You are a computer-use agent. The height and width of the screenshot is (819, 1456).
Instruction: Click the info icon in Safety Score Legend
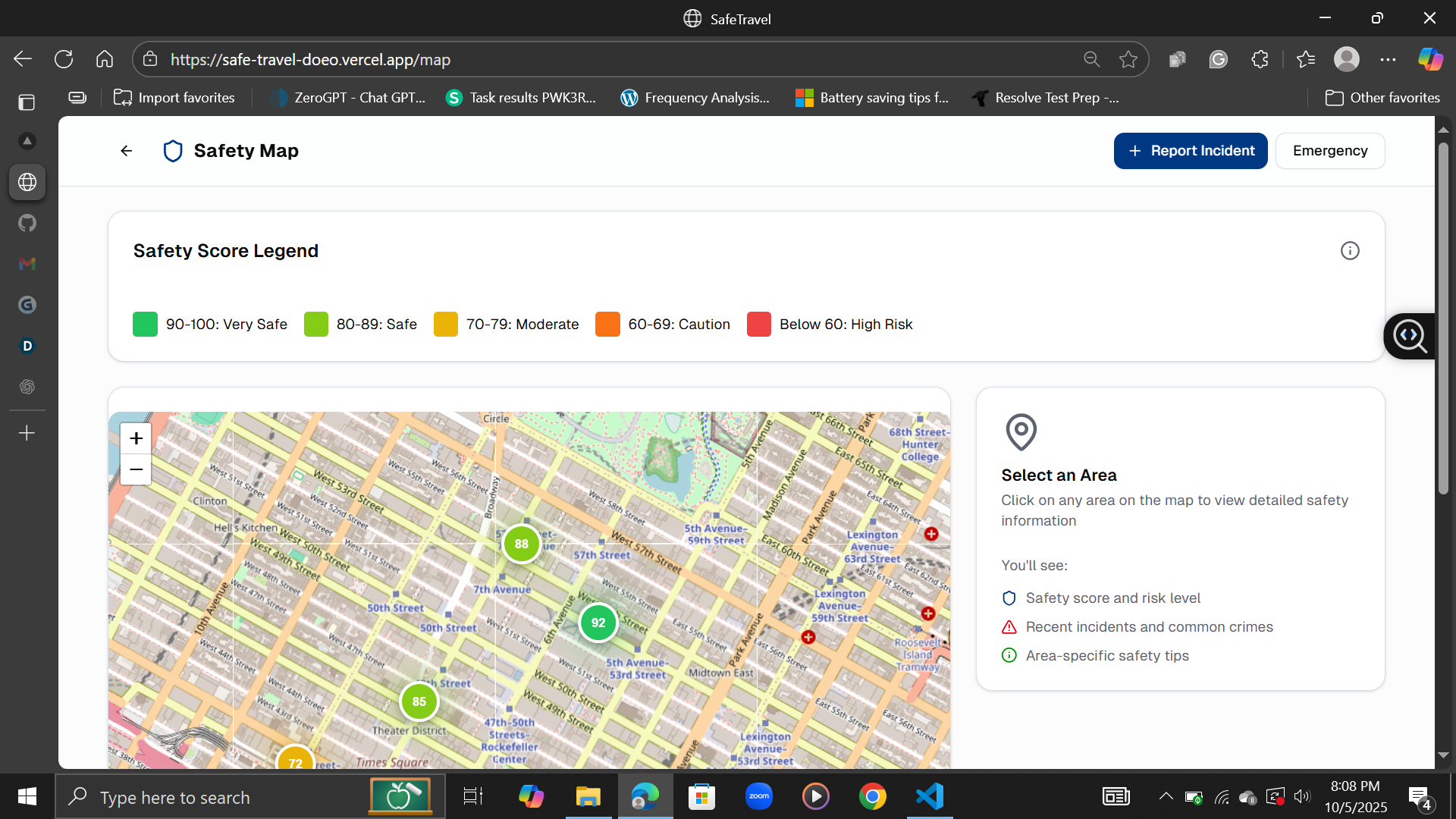[1350, 251]
